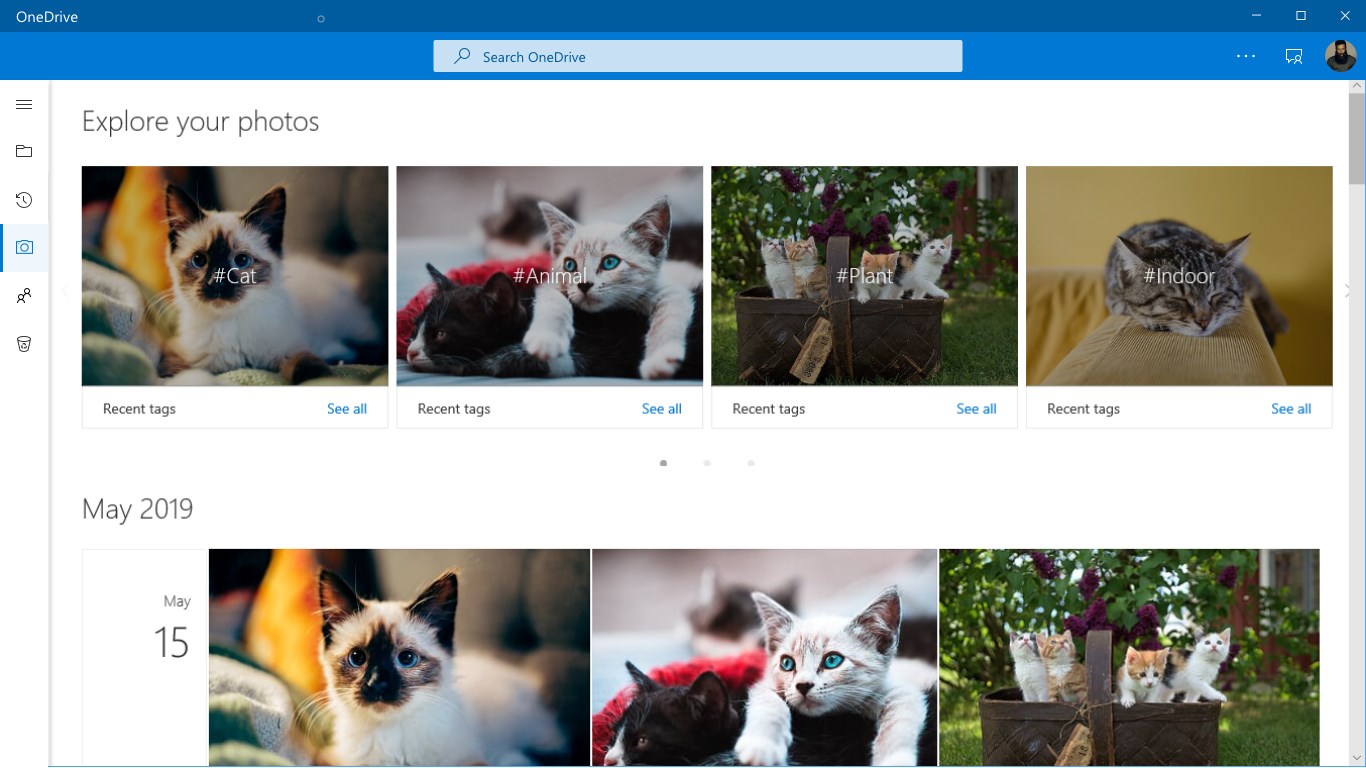Open the Recycle bin icon in the sidebar
This screenshot has height=768, width=1366.
(24, 344)
